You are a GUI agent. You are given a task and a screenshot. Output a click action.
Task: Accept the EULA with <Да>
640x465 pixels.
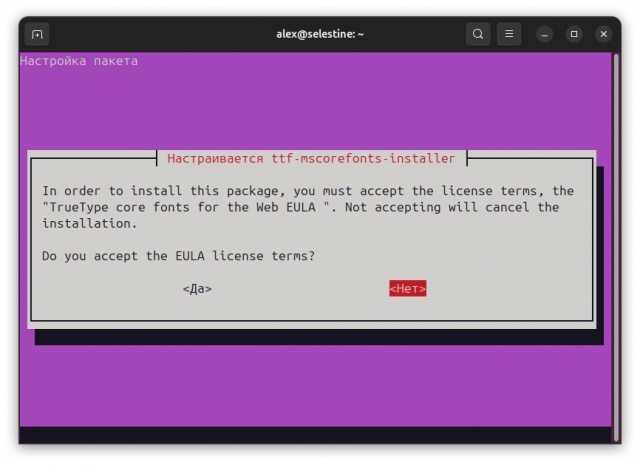(197, 289)
